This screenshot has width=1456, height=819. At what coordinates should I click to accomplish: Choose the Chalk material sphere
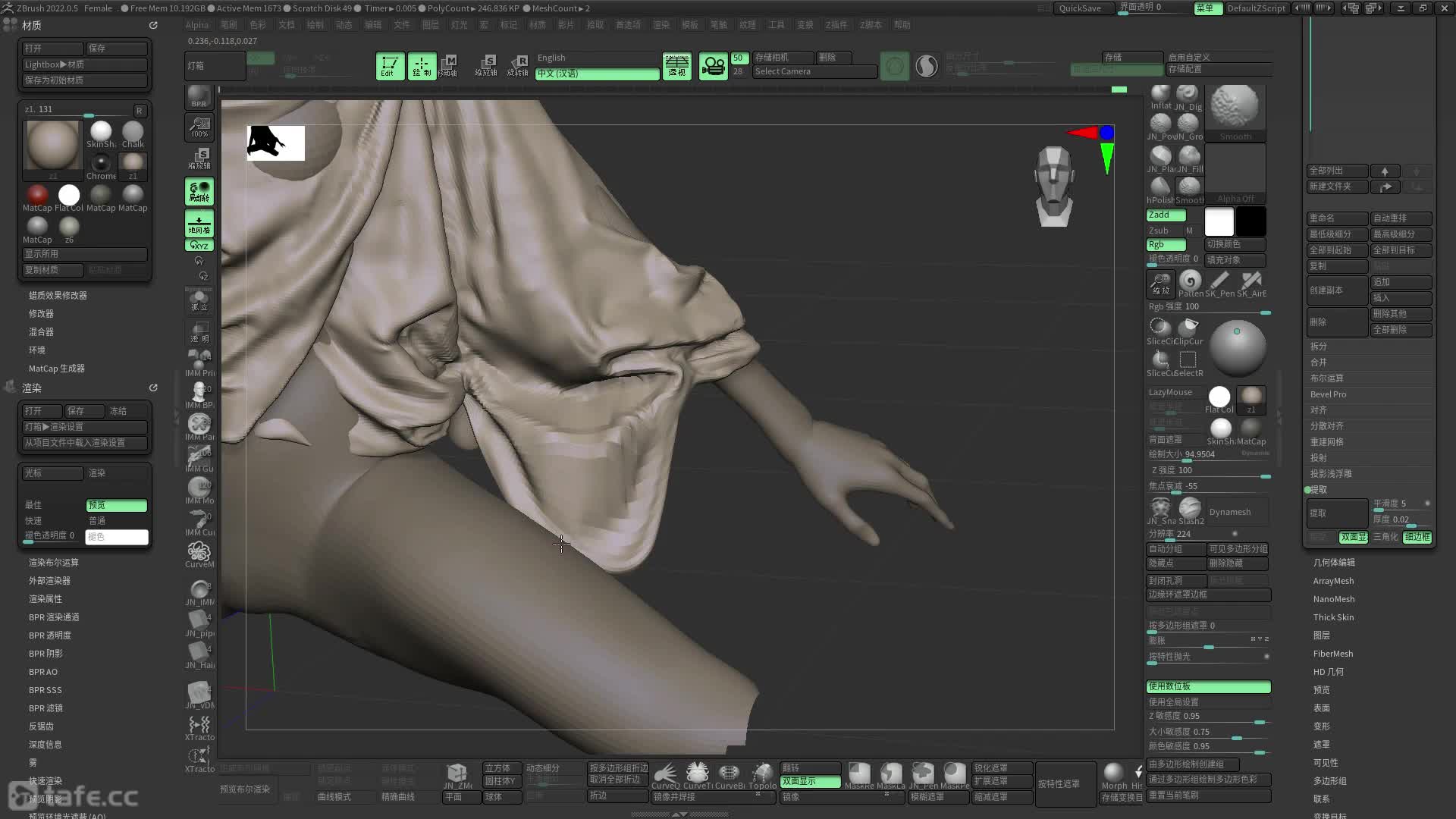tap(133, 134)
